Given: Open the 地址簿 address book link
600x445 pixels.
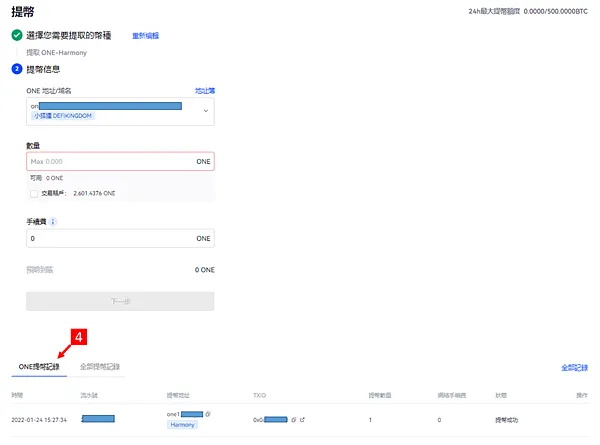Looking at the screenshot, I should 205,91.
